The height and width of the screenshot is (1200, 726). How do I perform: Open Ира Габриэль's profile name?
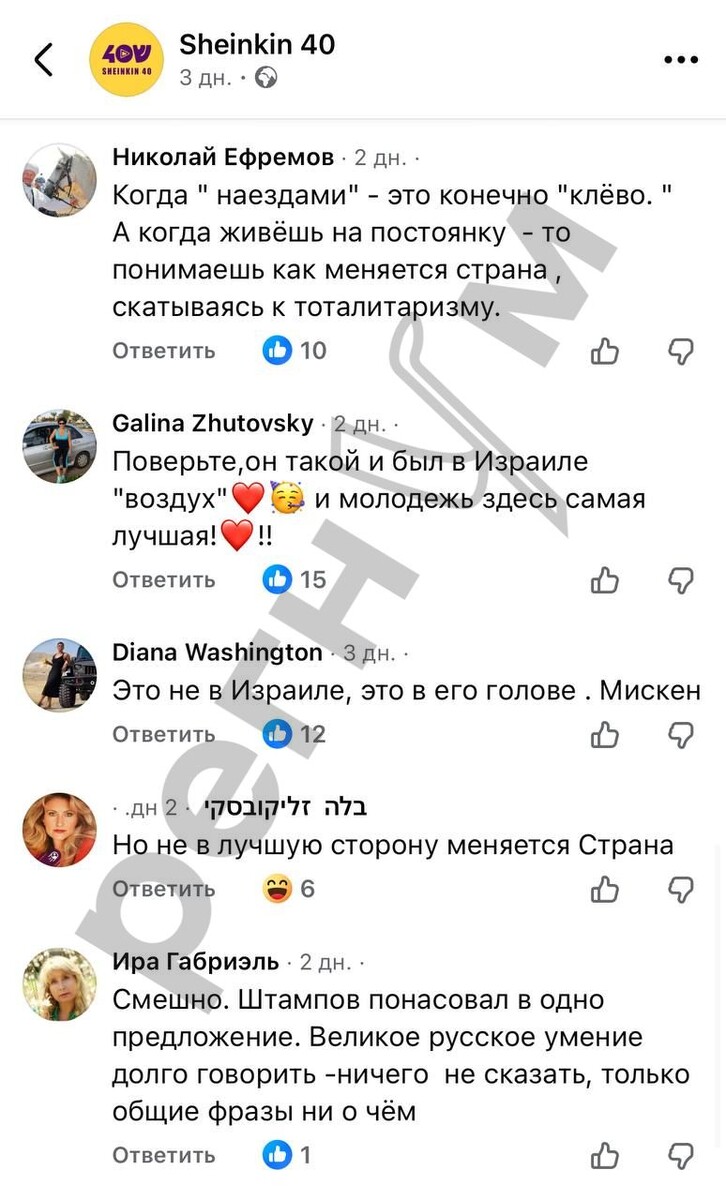click(x=196, y=962)
